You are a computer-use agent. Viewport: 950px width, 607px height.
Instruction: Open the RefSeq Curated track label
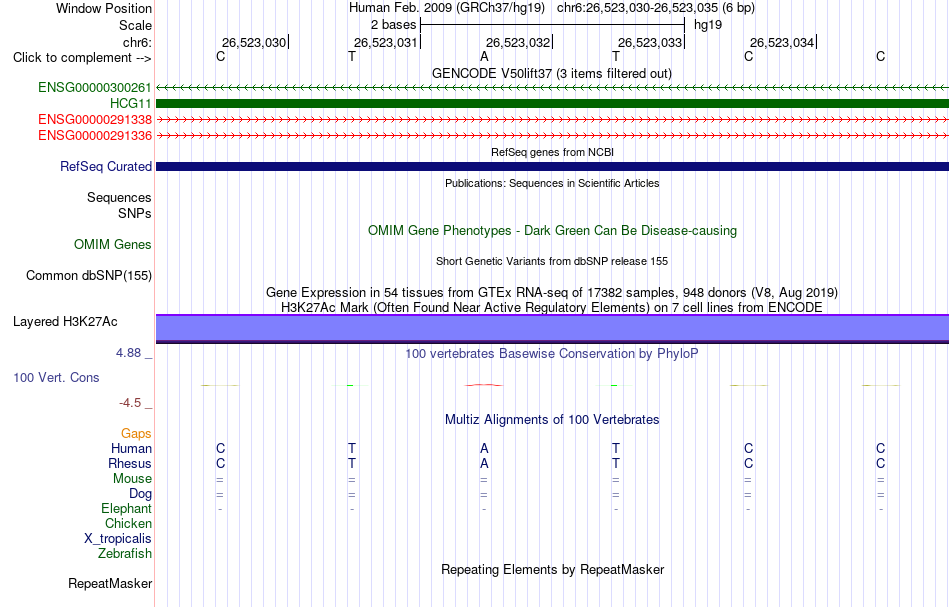(106, 167)
